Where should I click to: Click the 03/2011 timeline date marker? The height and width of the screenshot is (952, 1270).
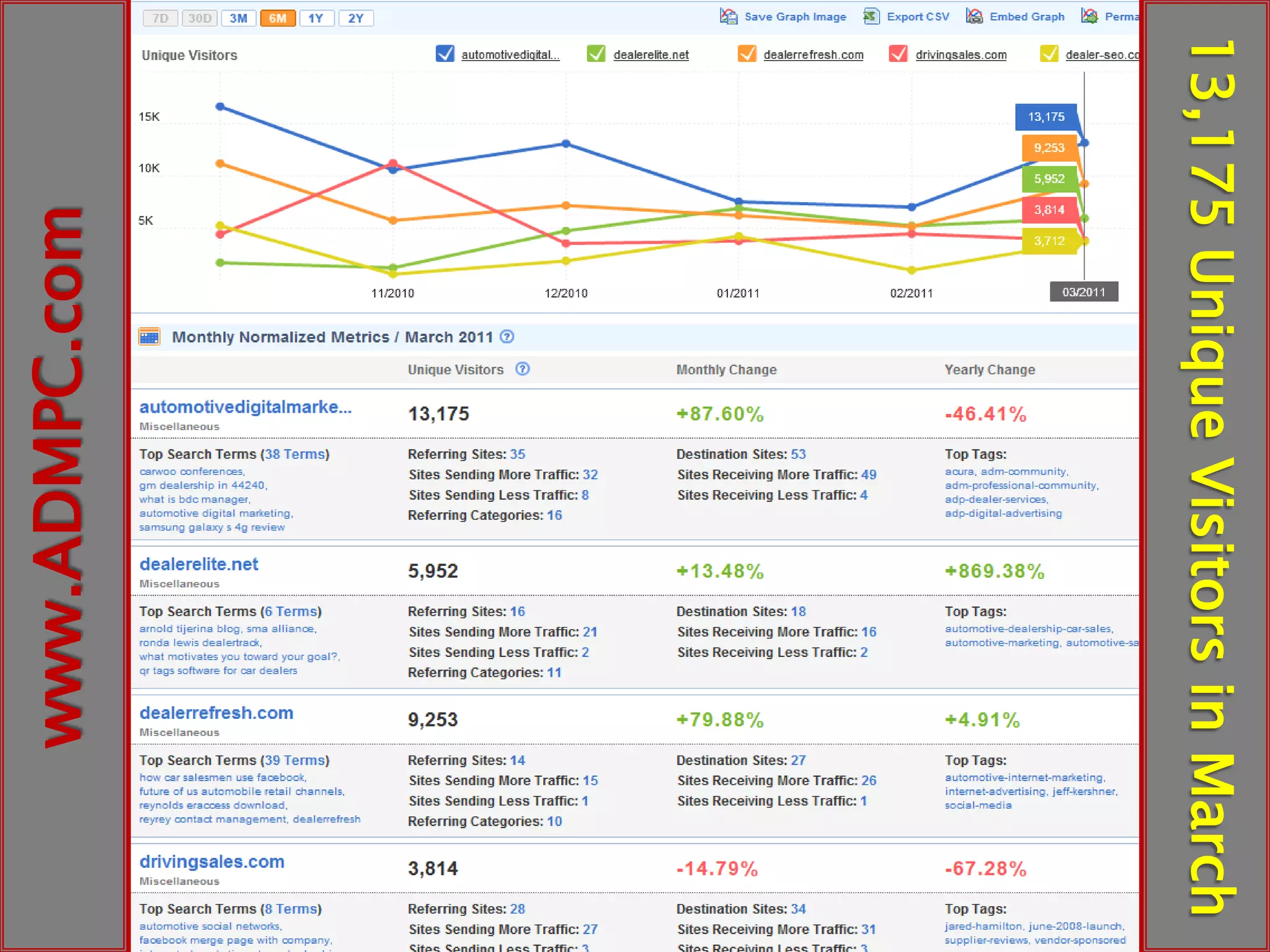pyautogui.click(x=1083, y=292)
